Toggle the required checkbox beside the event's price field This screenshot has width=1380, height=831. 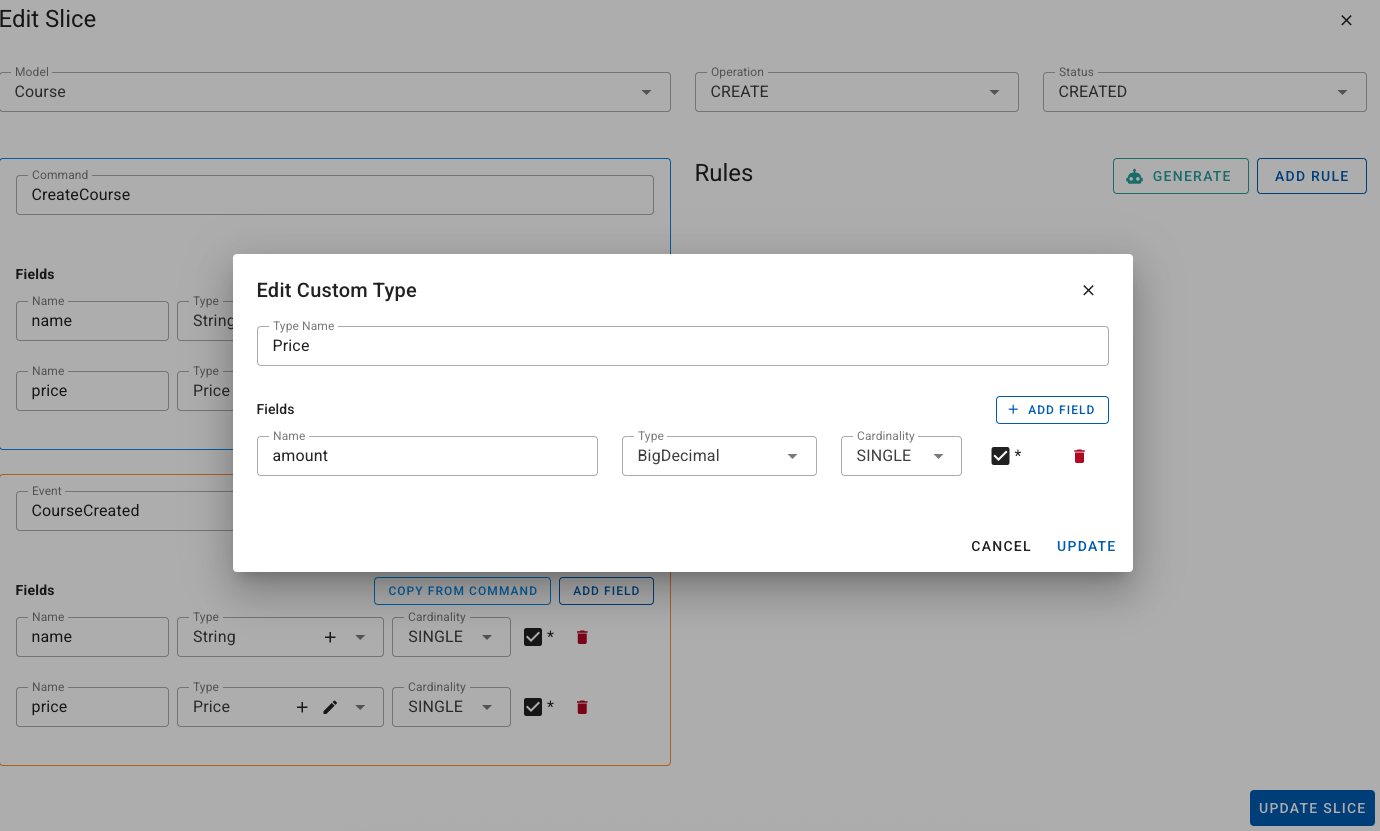(x=533, y=707)
